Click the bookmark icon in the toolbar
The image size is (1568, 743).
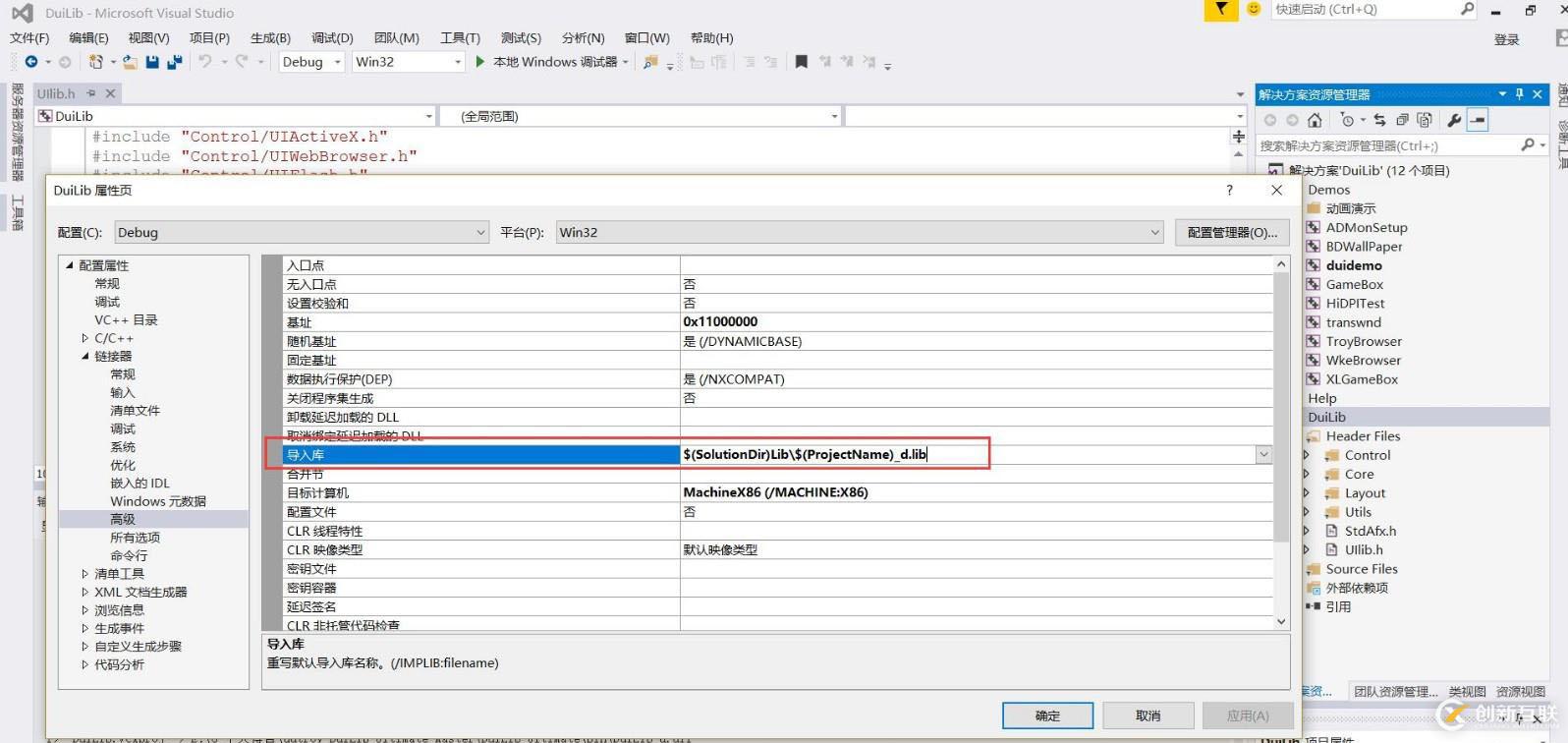coord(801,62)
